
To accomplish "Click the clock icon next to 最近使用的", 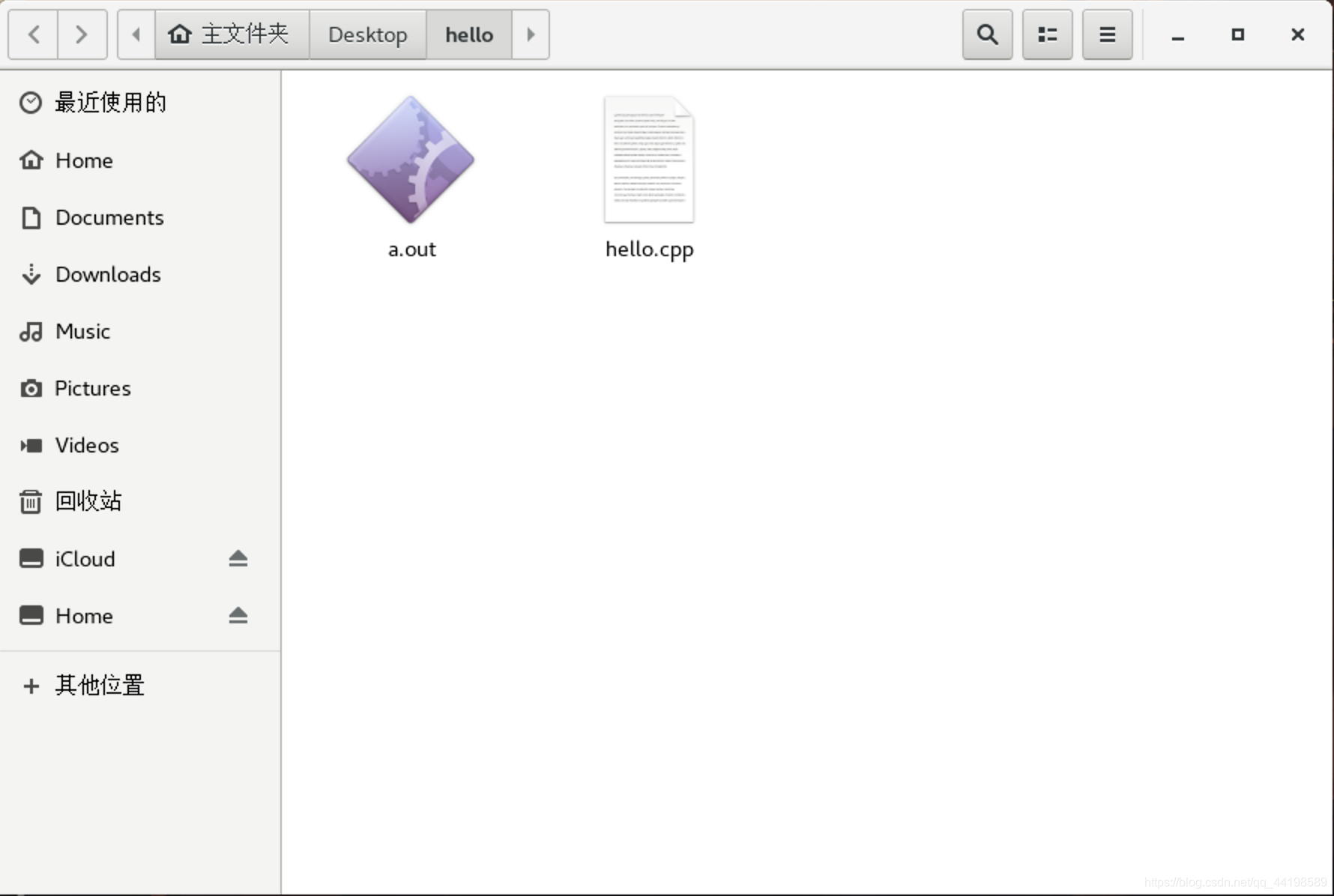I will [x=31, y=103].
